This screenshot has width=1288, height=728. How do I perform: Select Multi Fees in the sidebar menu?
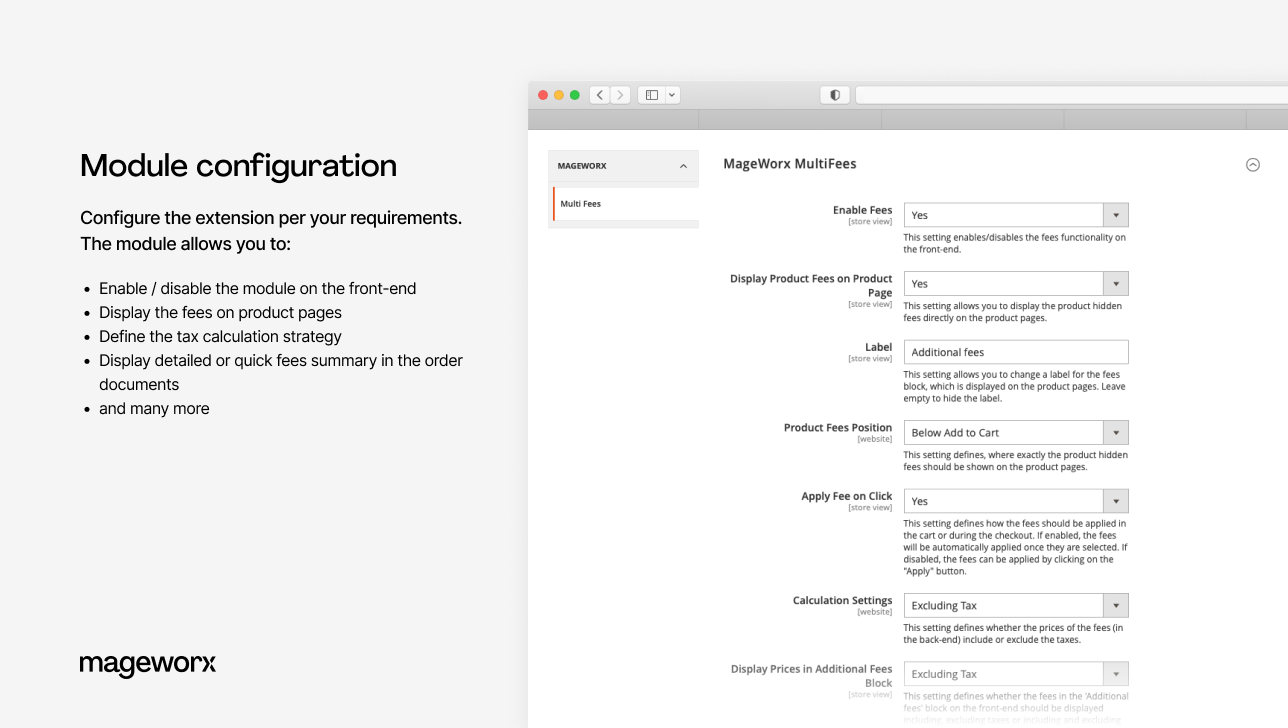(580, 203)
